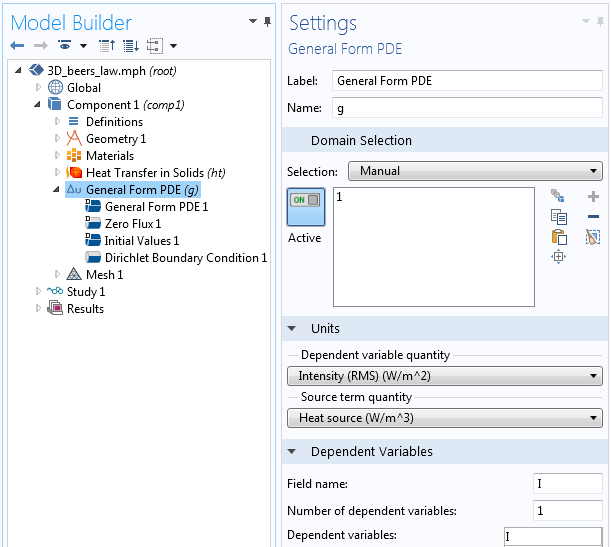Screen dimensions: 611x547
Task: Open the Intensity (RMS) quantity dropdown
Action: 445,376
